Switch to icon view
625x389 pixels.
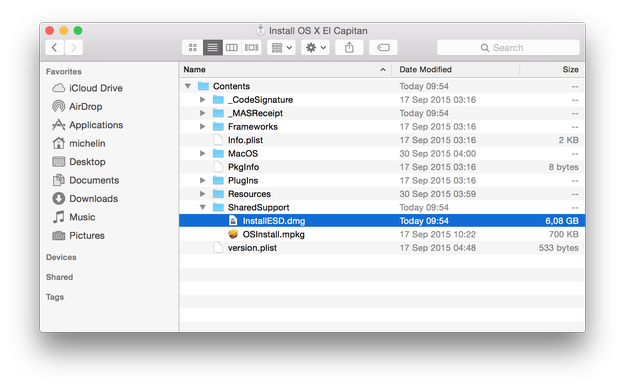point(193,48)
